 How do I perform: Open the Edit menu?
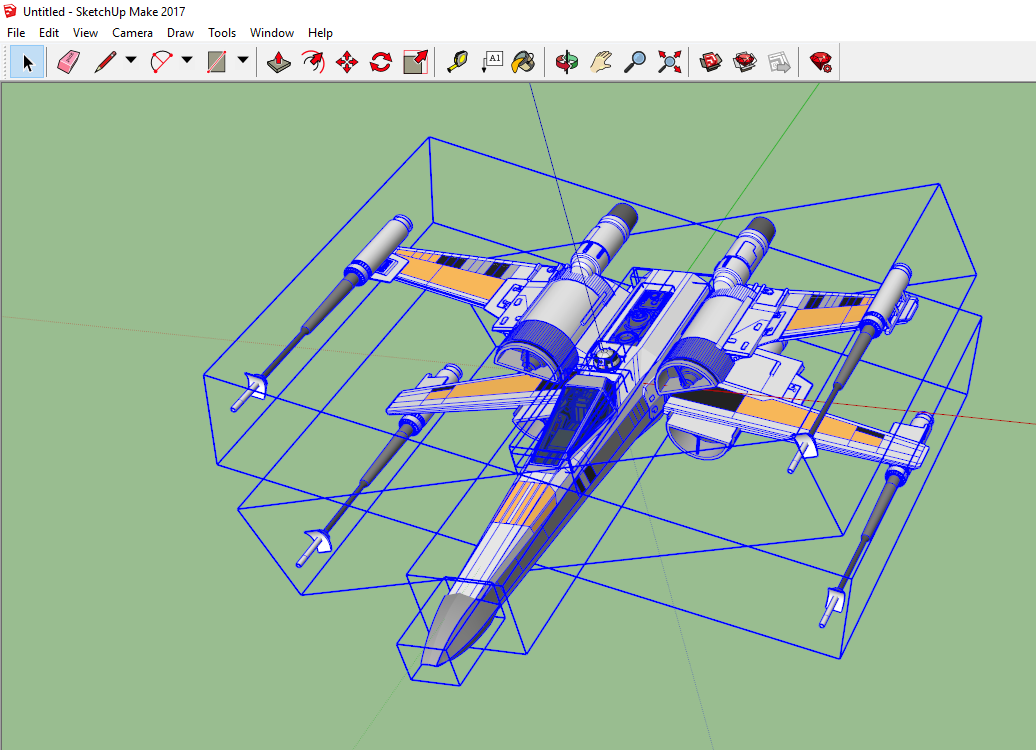[x=49, y=32]
